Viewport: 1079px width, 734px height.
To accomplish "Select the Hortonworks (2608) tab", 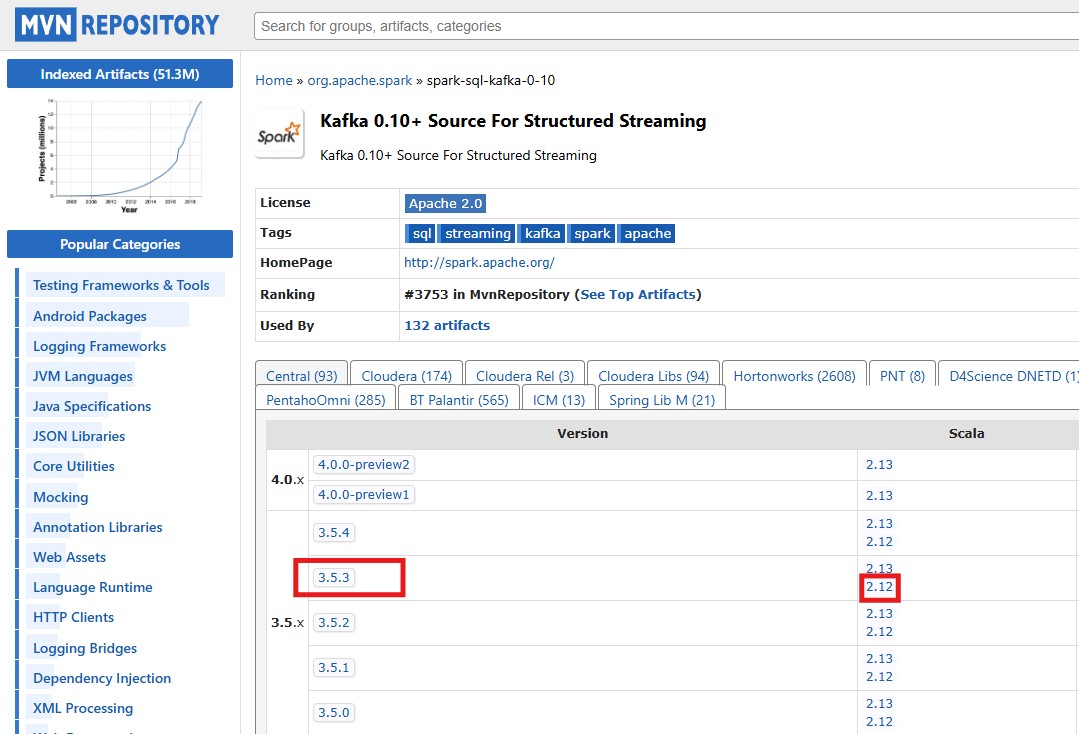I will point(794,376).
